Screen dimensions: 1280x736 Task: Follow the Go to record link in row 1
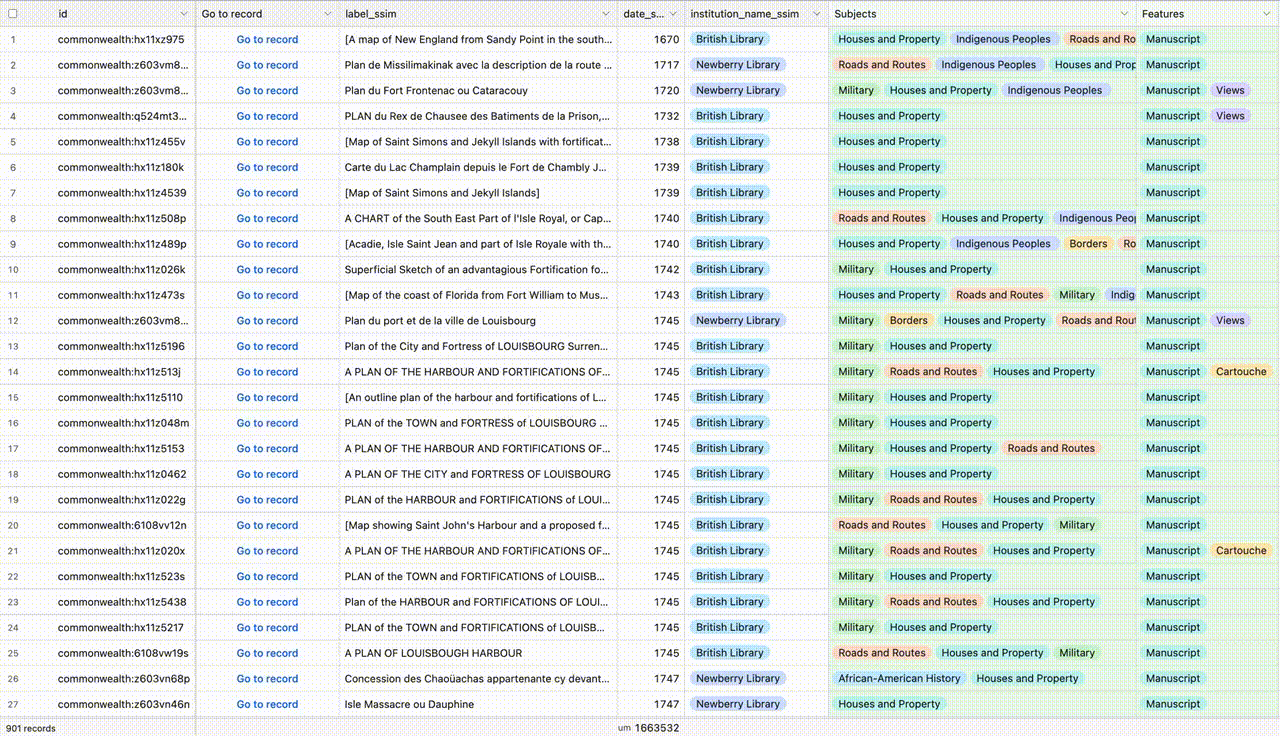point(267,39)
